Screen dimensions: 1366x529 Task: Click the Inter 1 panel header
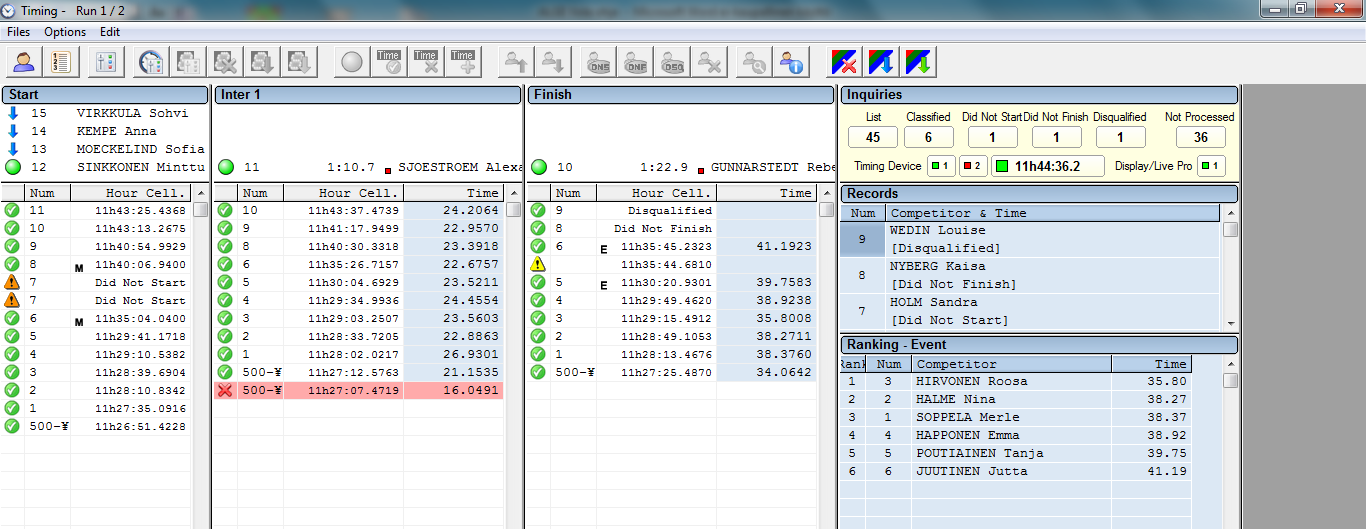[367, 95]
